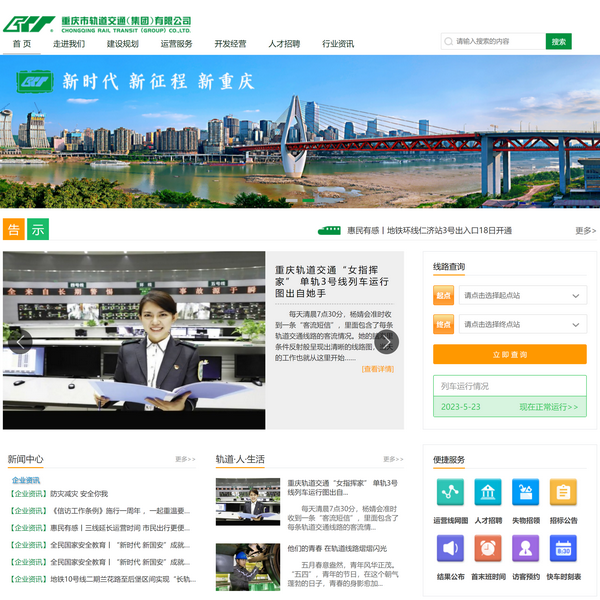Click the 现在正常运行>> status link
Viewport: 600px width, 600px height.
(x=548, y=407)
